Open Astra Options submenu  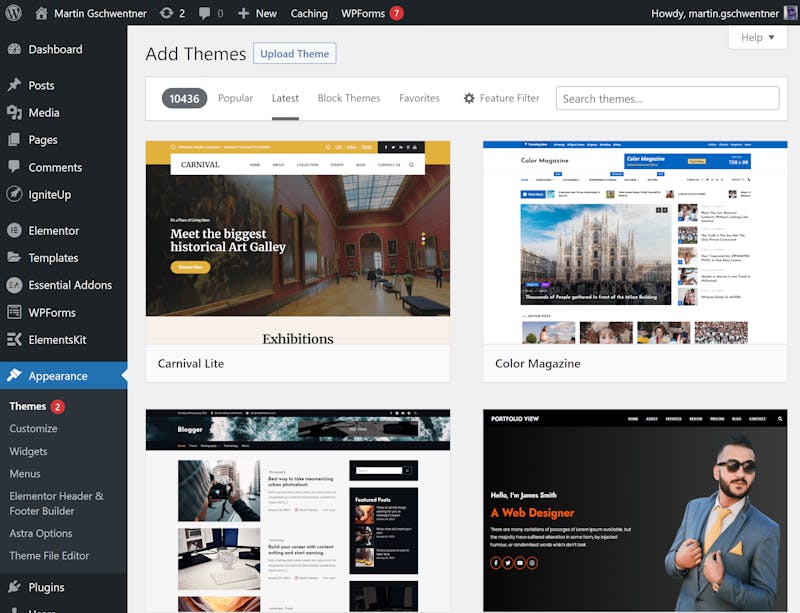(40, 533)
